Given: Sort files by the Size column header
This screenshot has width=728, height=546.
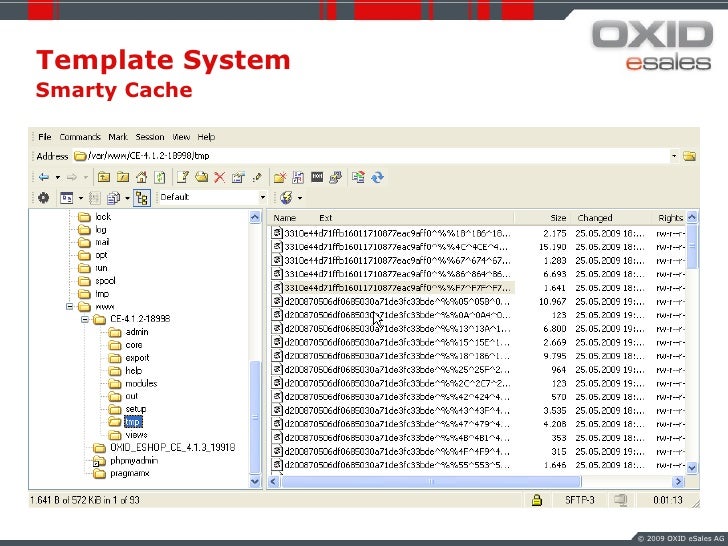Looking at the screenshot, I should pos(556,218).
